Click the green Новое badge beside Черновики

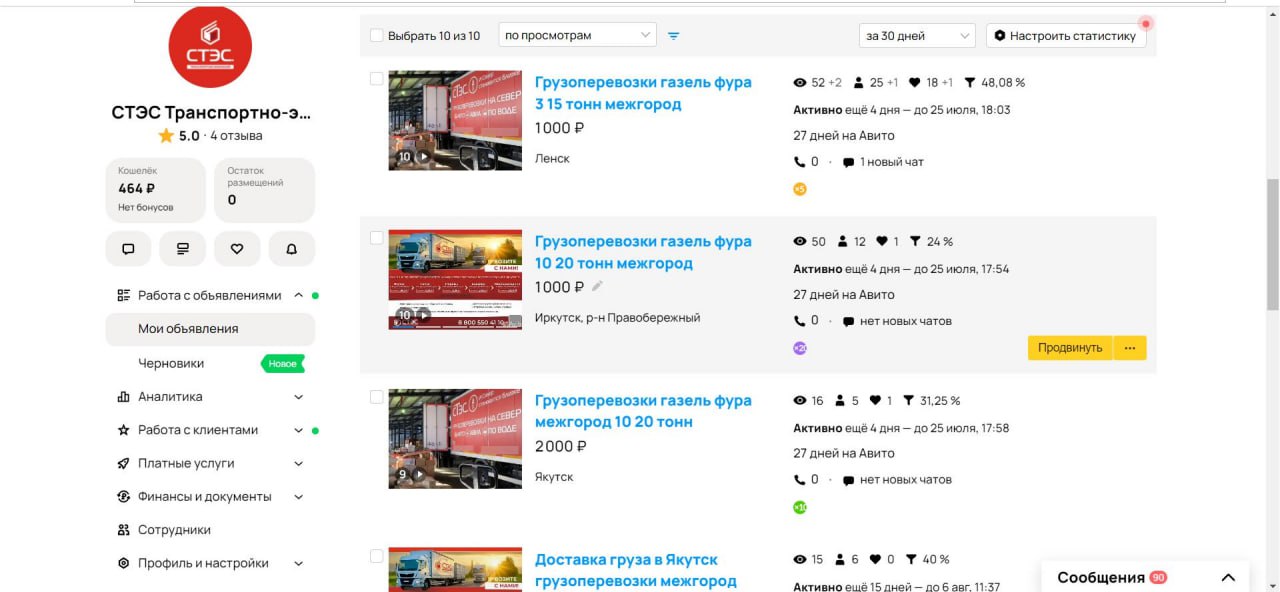click(283, 363)
